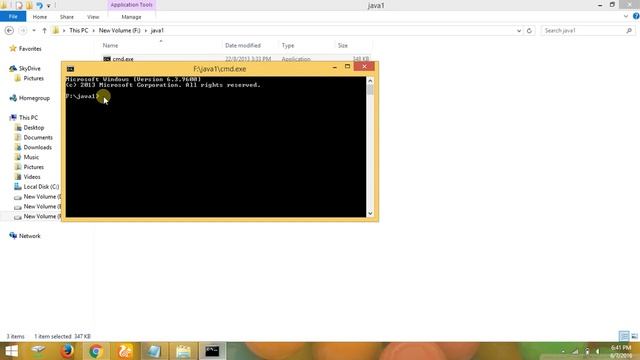
Task: Open Explorer help question mark icon
Action: (x=636, y=16)
